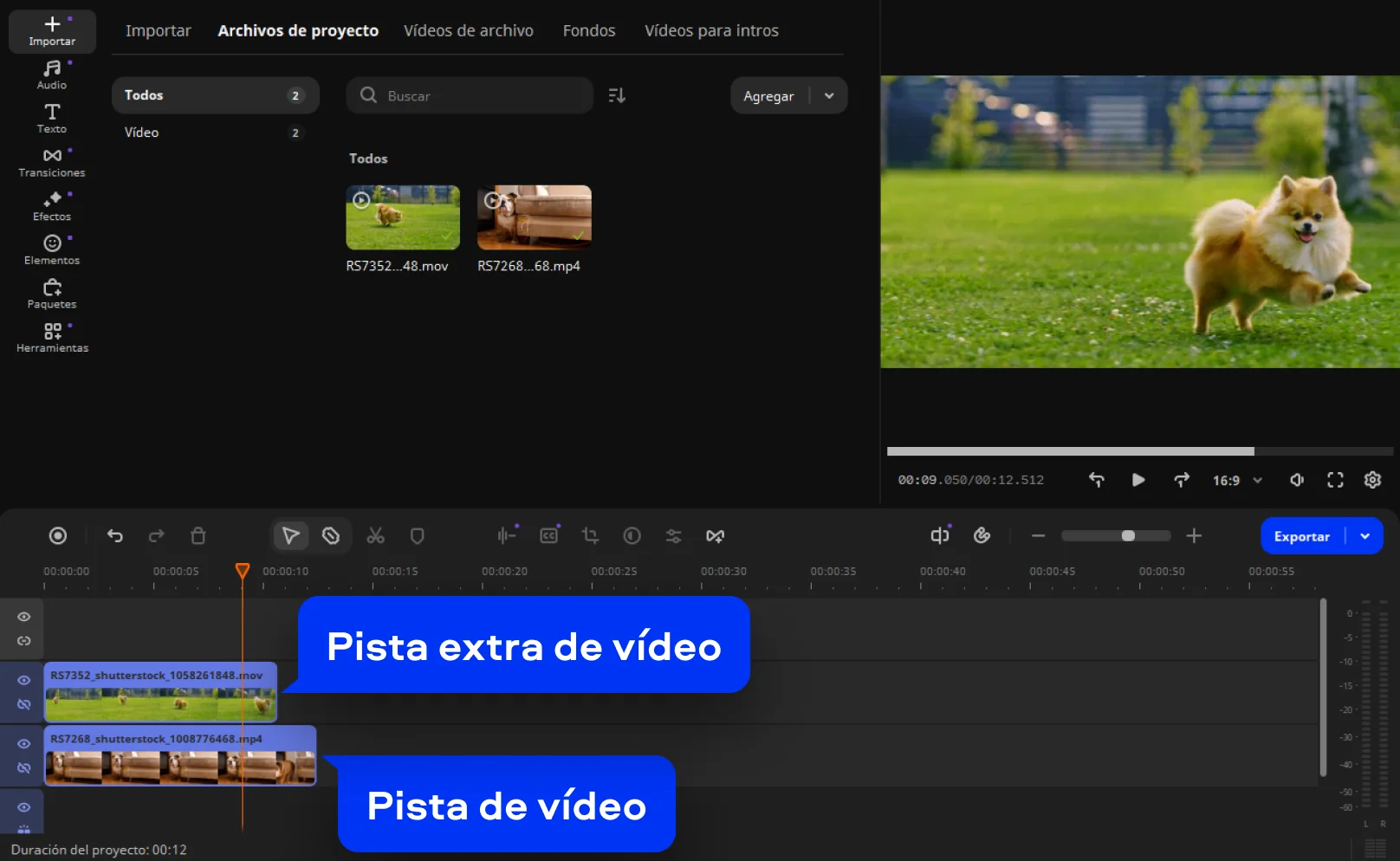Open the Efectos panel
This screenshot has width=1400, height=861.
[x=52, y=206]
